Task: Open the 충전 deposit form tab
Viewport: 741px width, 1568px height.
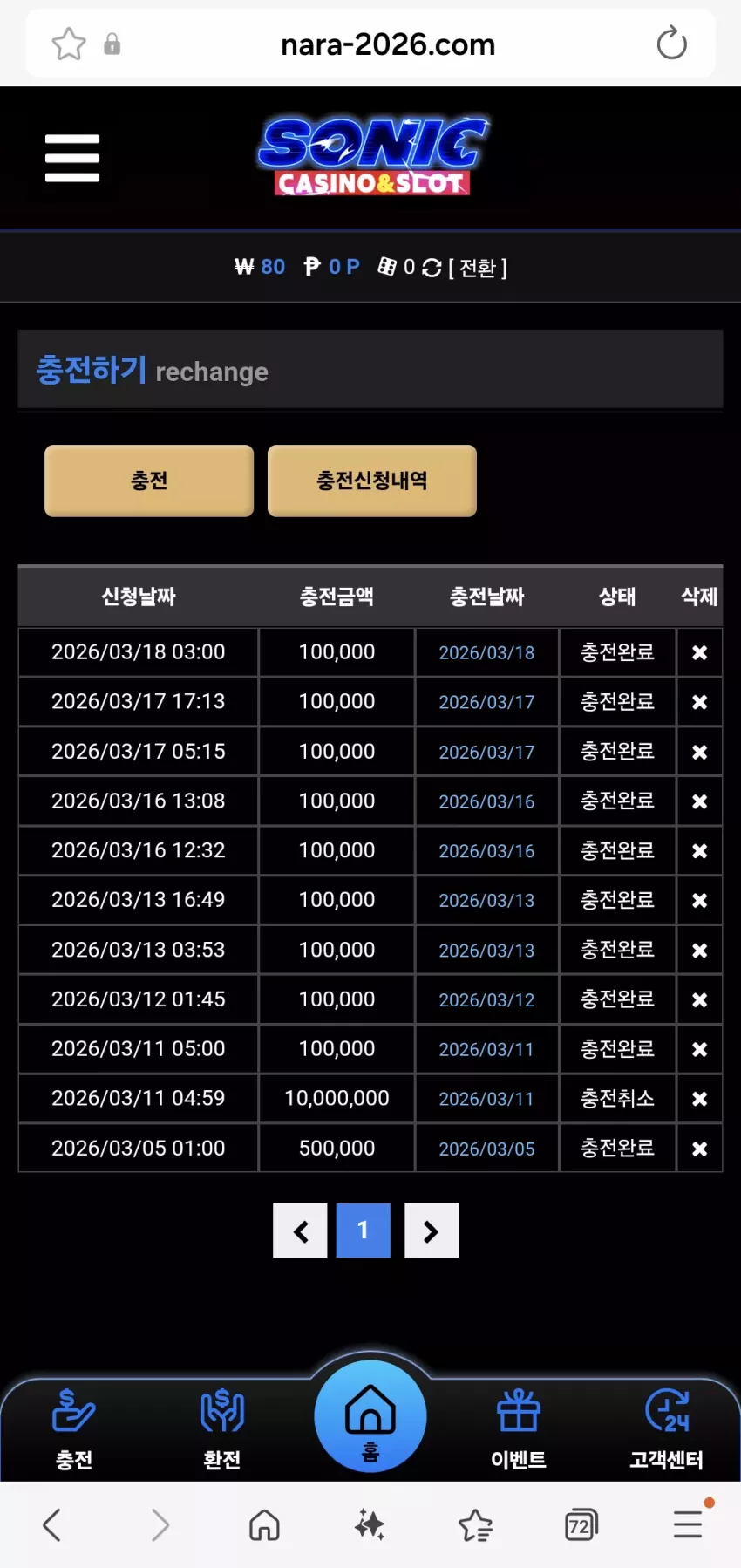Action: pyautogui.click(x=149, y=481)
